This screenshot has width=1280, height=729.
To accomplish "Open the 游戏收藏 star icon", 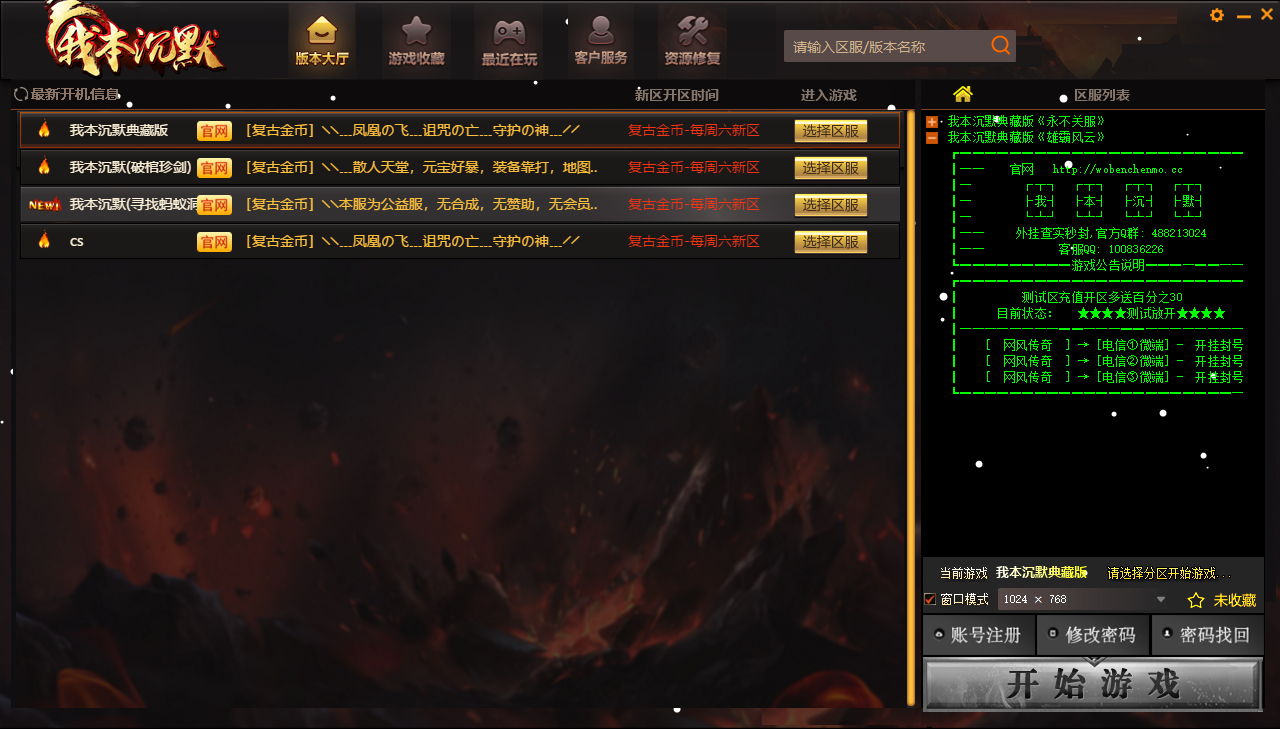I will [416, 31].
